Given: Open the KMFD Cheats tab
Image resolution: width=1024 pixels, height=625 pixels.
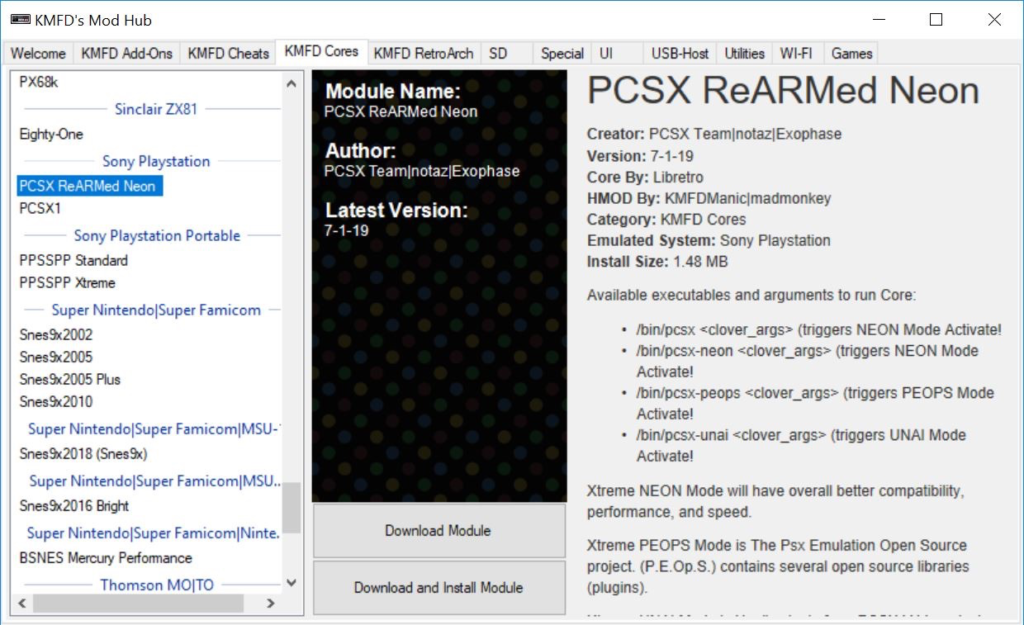Looking at the screenshot, I should 228,54.
